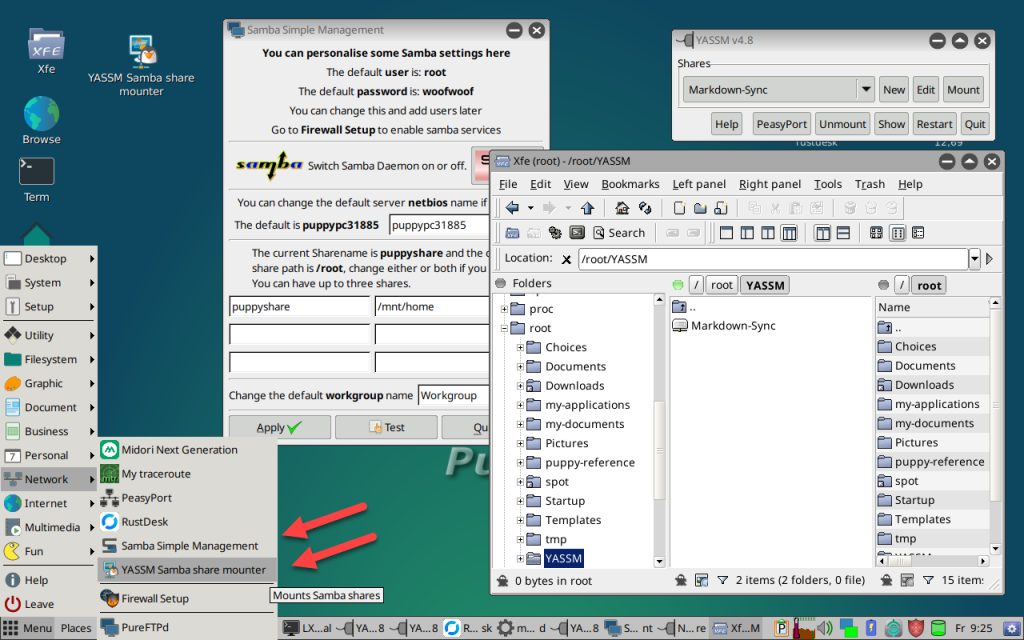Click netbios name field puppypc31885
Image resolution: width=1024 pixels, height=640 pixels.
click(440, 225)
